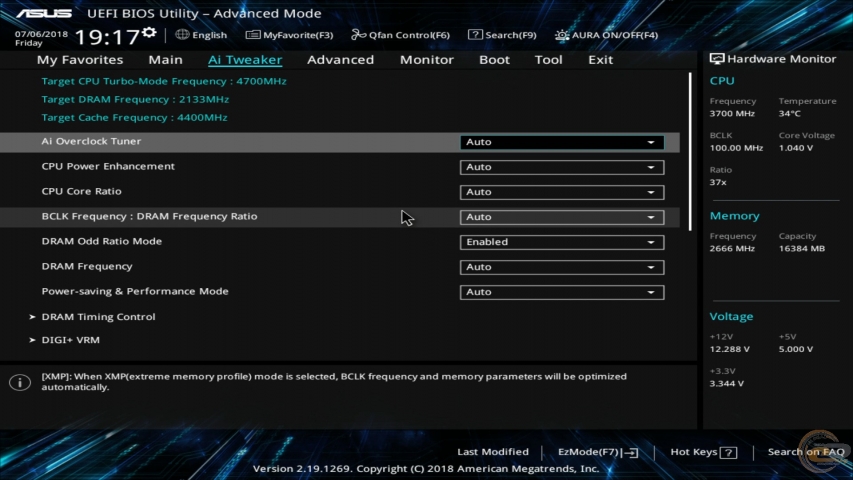Click the CPU temperature 34°C value
Viewport: 853px width, 480px height.
(x=789, y=114)
